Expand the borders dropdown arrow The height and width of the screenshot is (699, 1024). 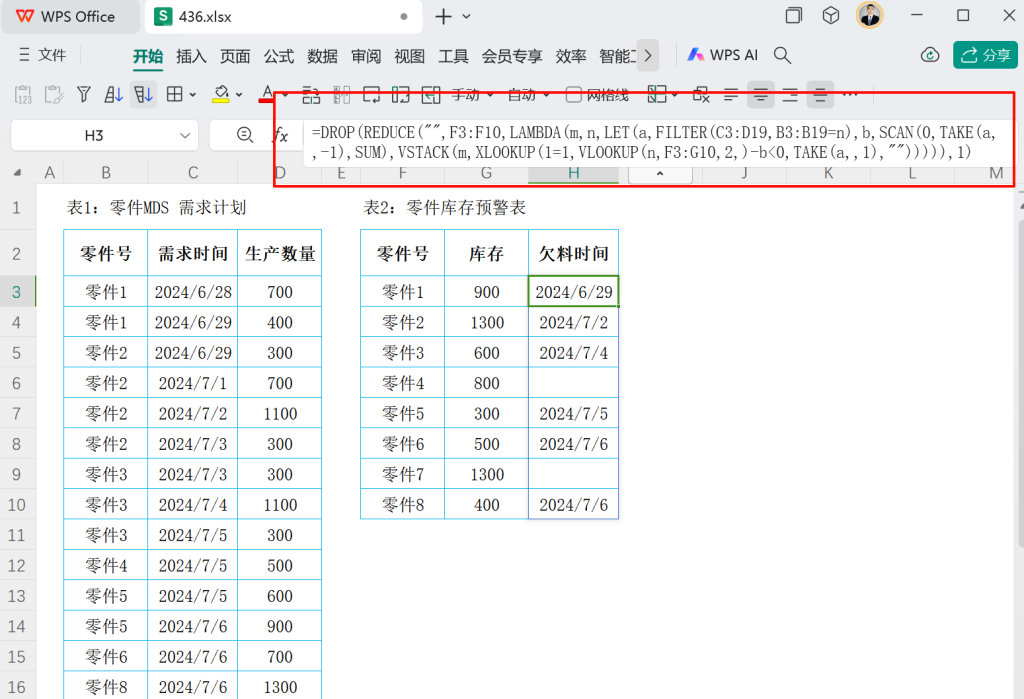pos(193,95)
